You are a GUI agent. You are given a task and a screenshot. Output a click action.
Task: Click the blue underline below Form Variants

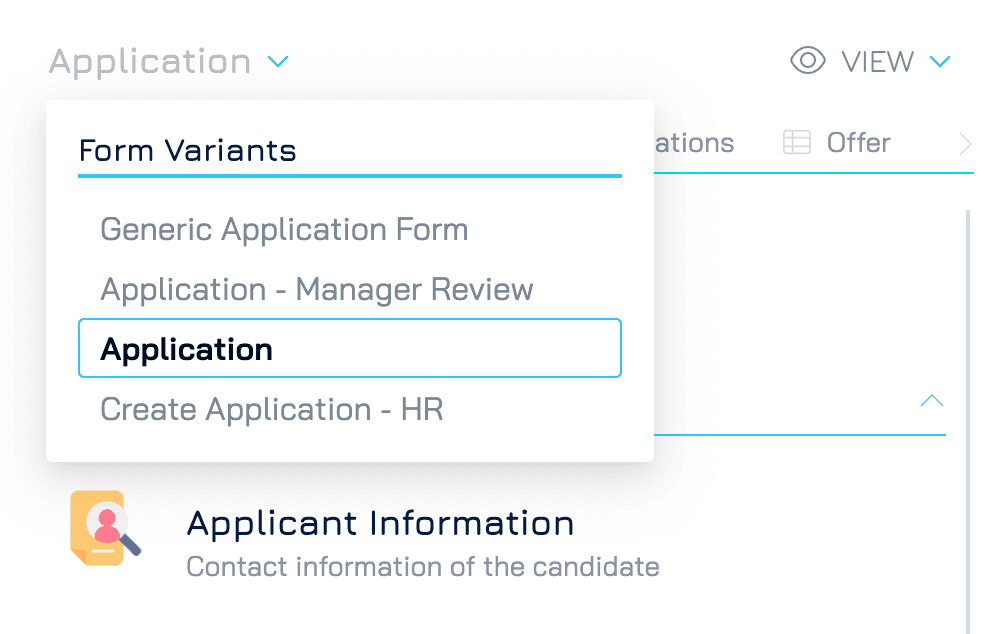pos(349,176)
